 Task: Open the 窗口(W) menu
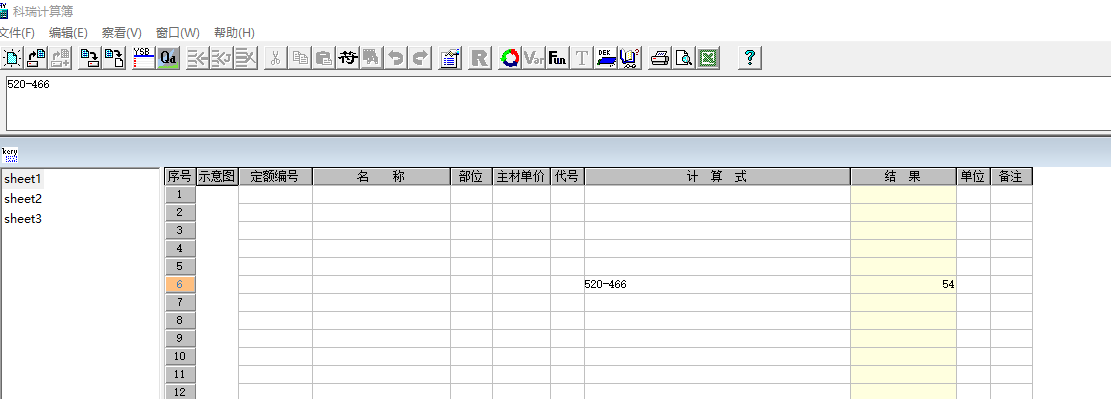point(178,33)
